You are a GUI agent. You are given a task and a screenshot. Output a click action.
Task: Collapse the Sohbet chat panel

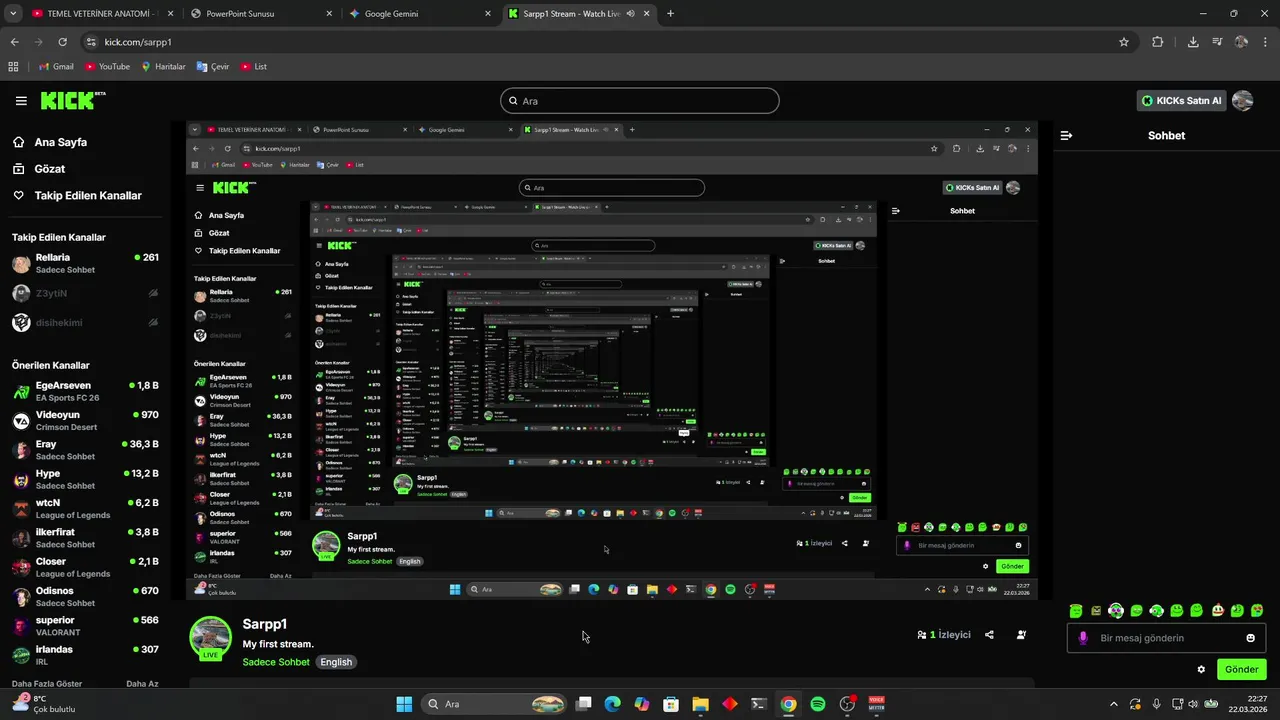1066,135
